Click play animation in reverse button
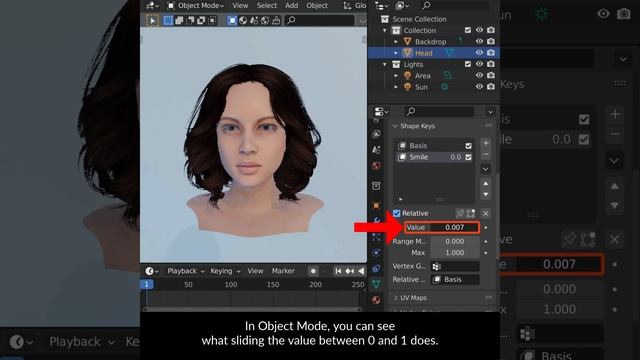The height and width of the screenshot is (360, 640). (x=361, y=271)
